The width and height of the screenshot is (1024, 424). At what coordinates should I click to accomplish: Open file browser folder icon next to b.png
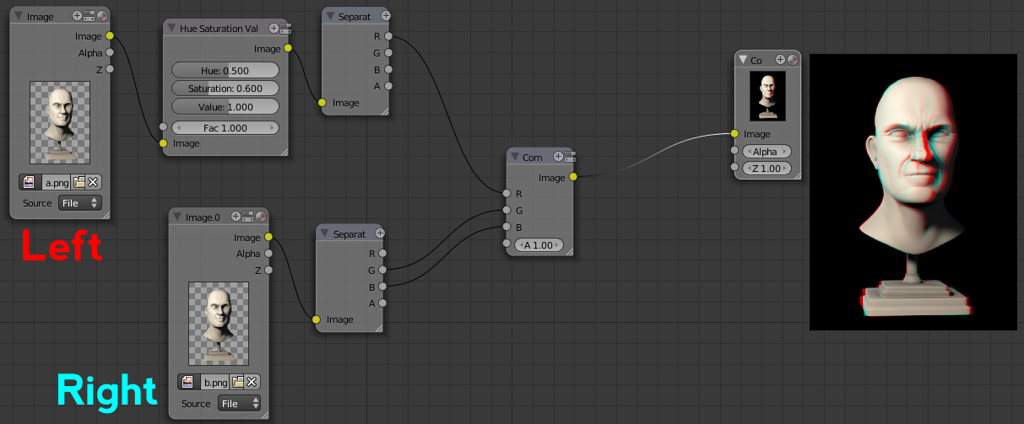click(238, 382)
